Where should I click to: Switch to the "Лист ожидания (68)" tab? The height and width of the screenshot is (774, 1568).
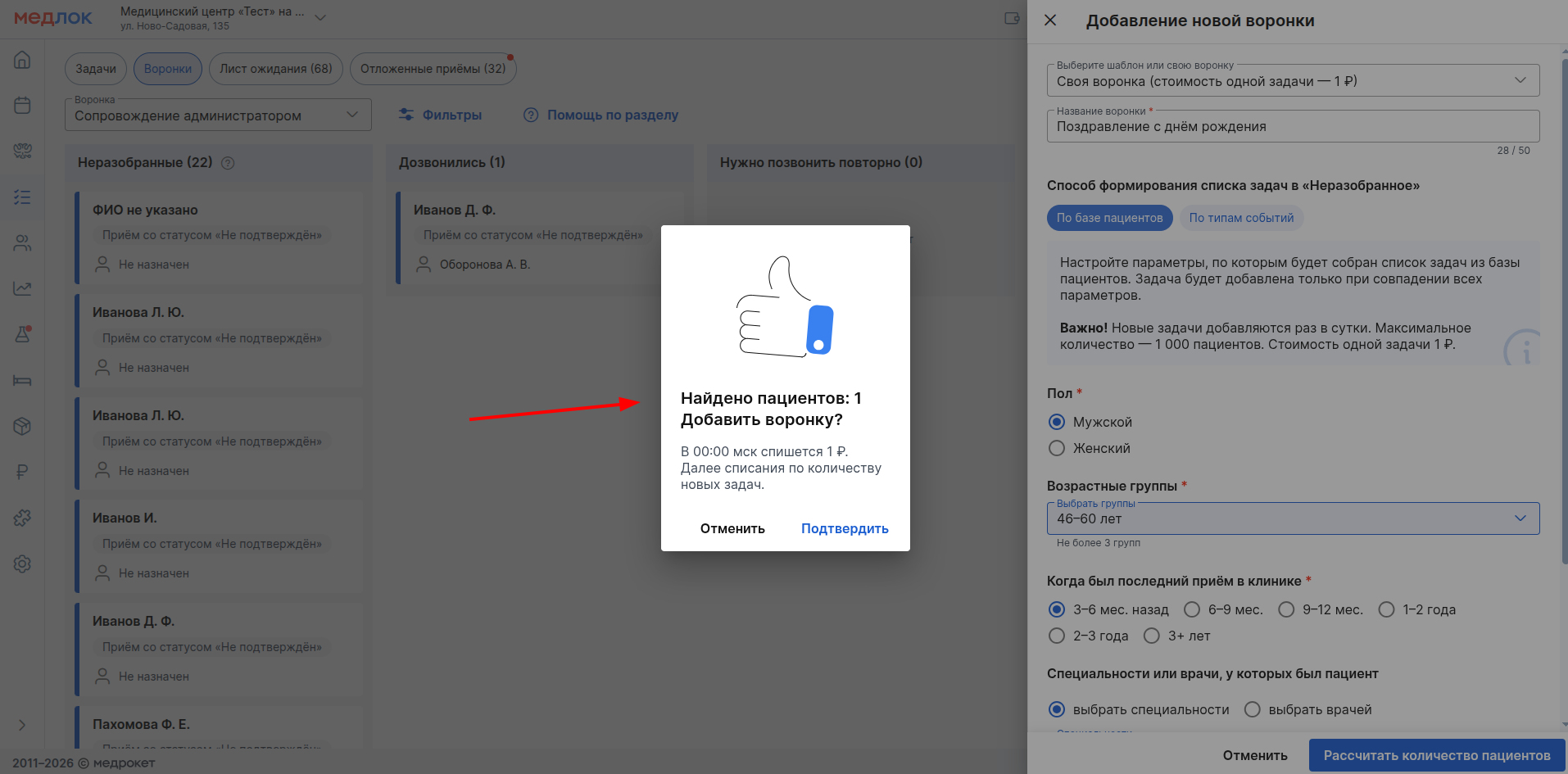[x=275, y=69]
